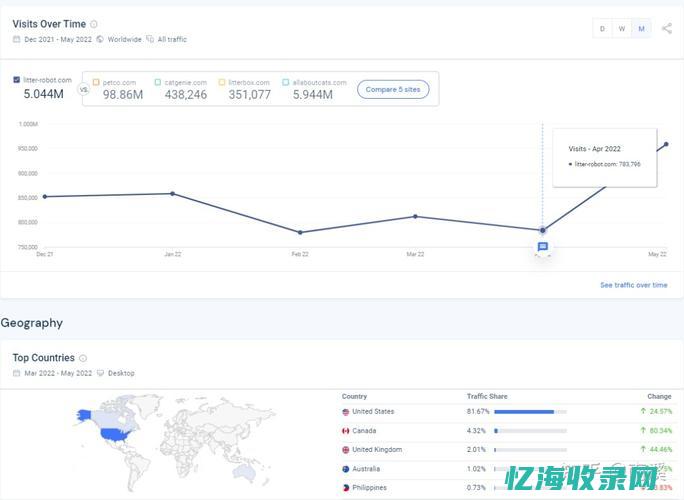The height and width of the screenshot is (500, 684).
Task: Click the share icon in Visits Over Time
Action: coord(667,28)
